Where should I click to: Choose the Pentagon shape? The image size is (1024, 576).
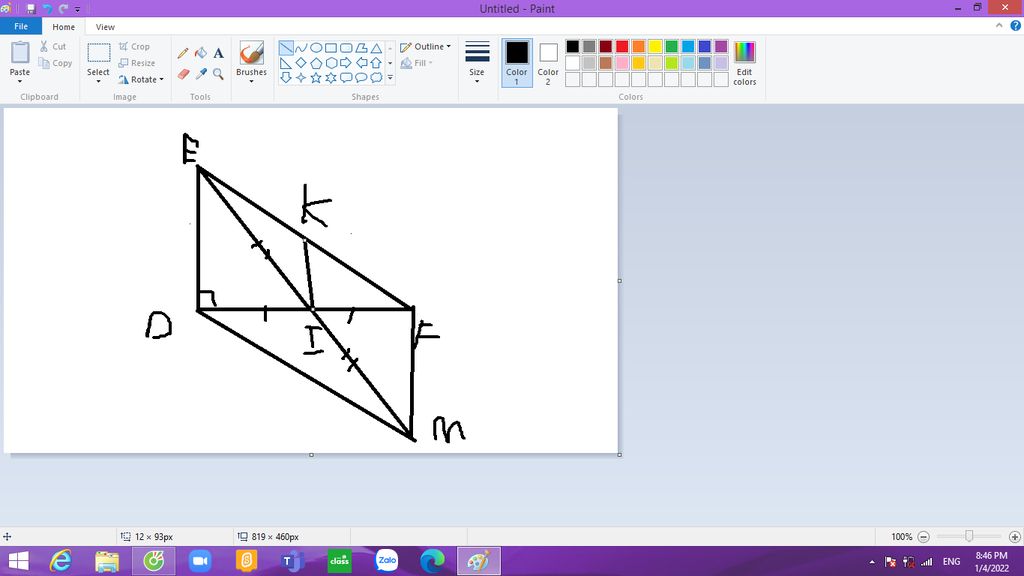click(x=316, y=63)
